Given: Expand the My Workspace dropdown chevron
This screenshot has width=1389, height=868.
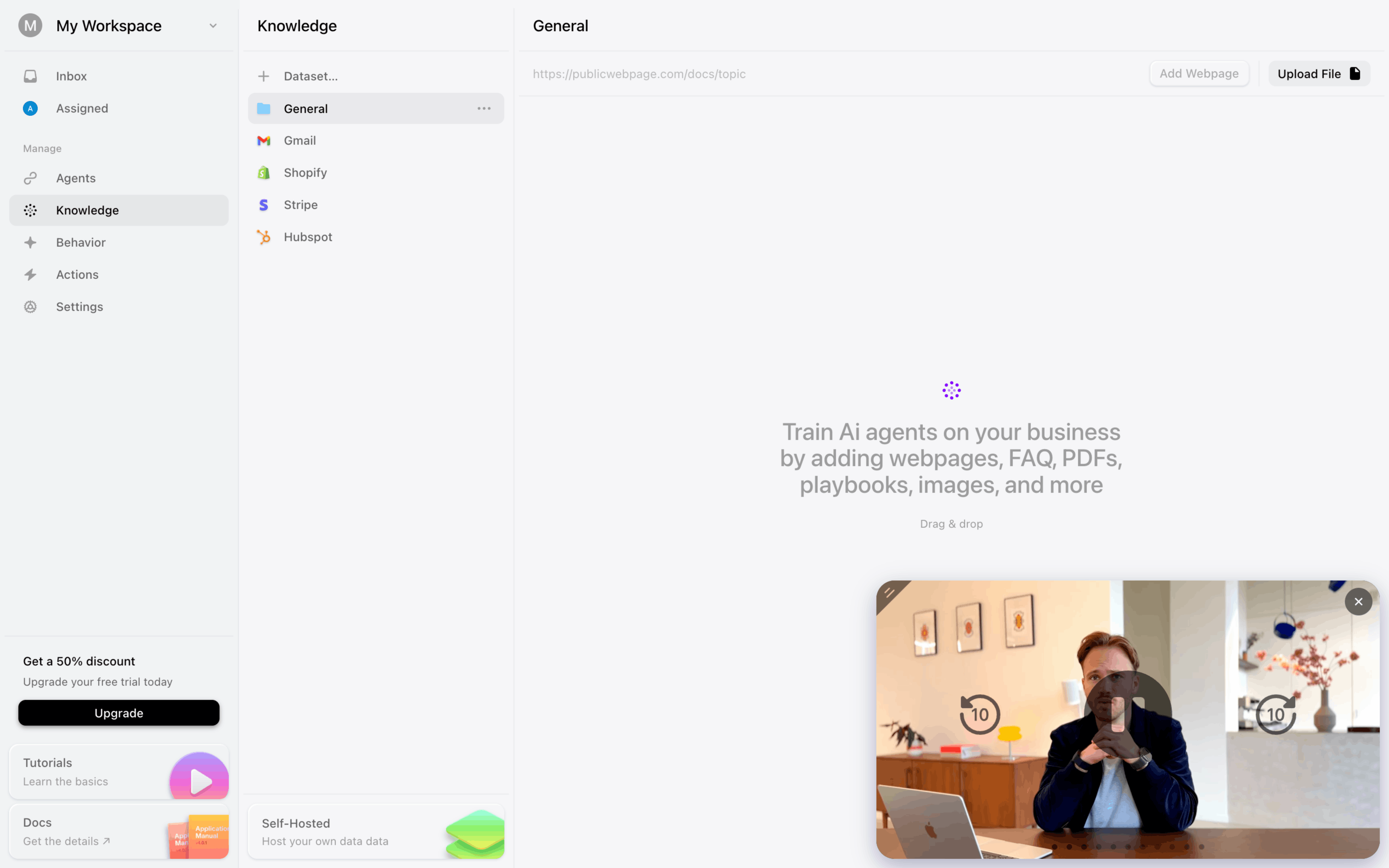Looking at the screenshot, I should 213,26.
